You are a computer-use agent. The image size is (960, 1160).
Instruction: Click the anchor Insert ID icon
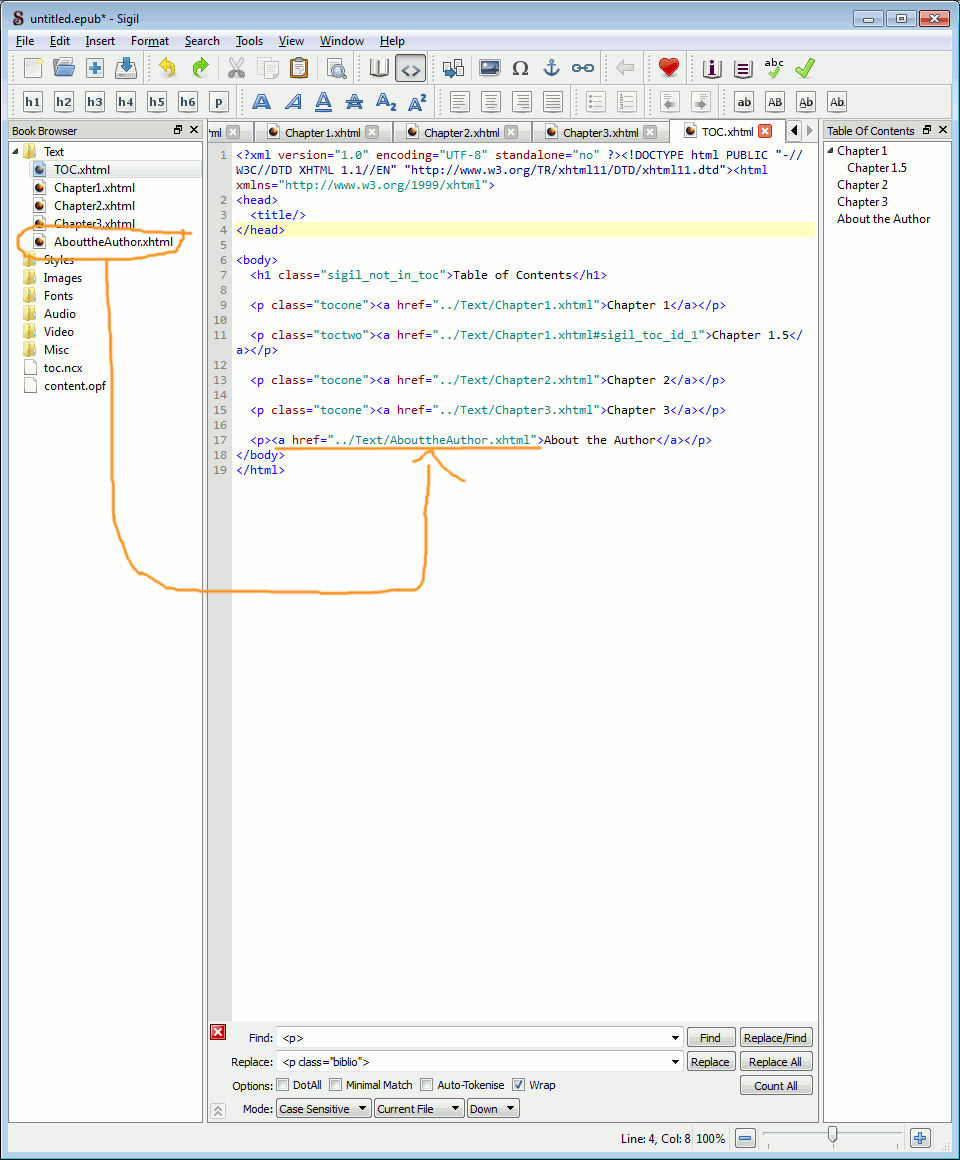coord(551,68)
